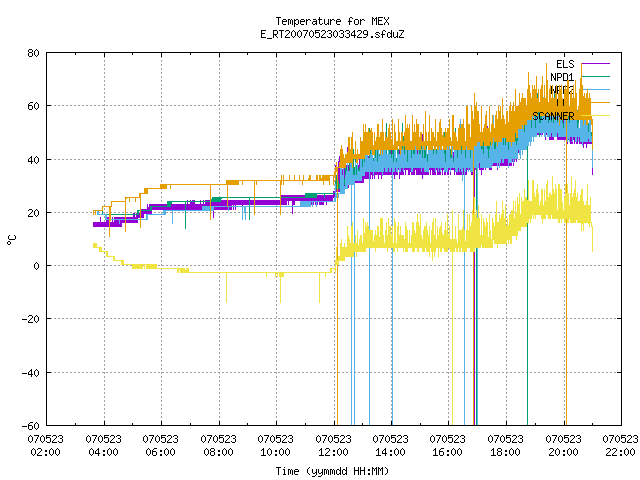Click the x-axis tick '070523 14:00'
The width and height of the screenshot is (640, 480).
391,445
